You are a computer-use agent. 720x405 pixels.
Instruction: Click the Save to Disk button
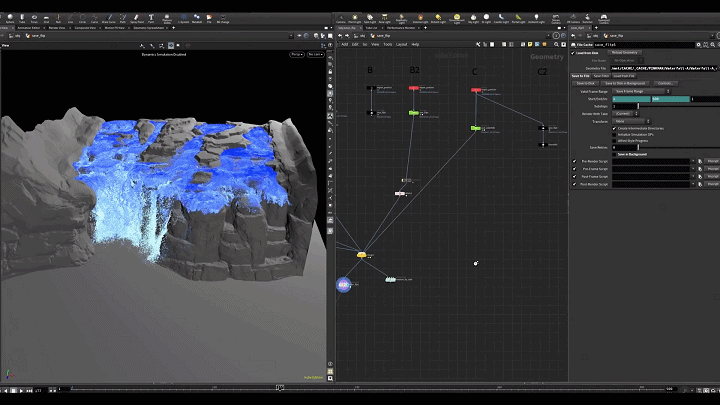pos(584,83)
